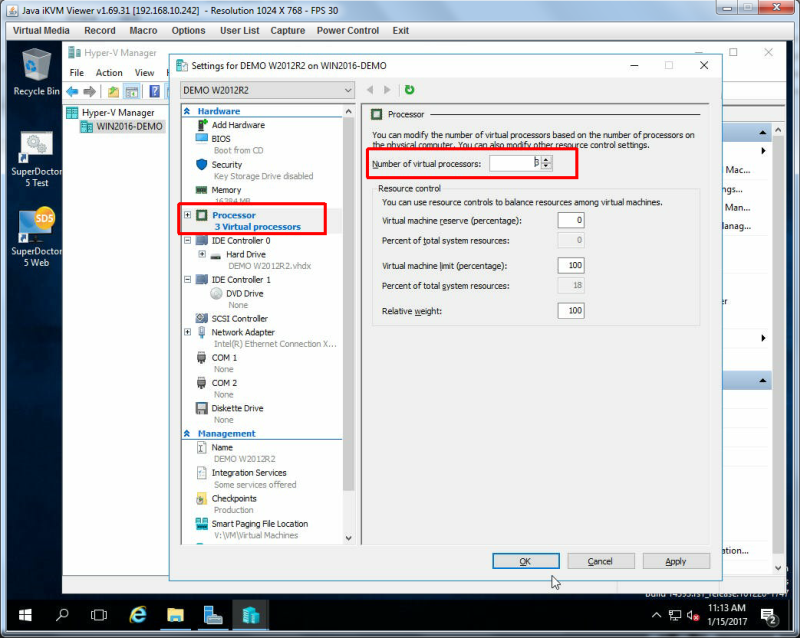The height and width of the screenshot is (638, 800).
Task: Click the Apply button
Action: pos(676,561)
